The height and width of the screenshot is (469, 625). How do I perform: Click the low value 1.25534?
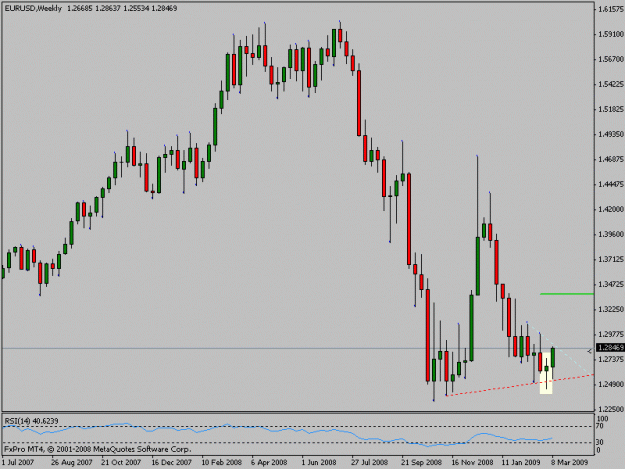coord(136,8)
